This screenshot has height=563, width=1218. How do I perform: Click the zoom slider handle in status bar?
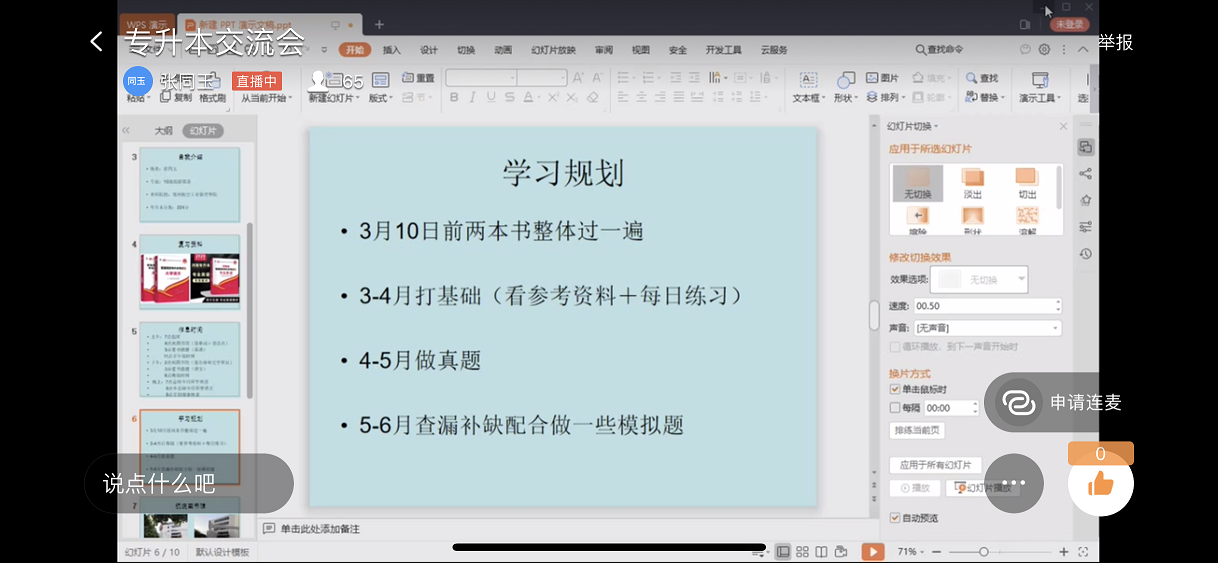coord(984,552)
